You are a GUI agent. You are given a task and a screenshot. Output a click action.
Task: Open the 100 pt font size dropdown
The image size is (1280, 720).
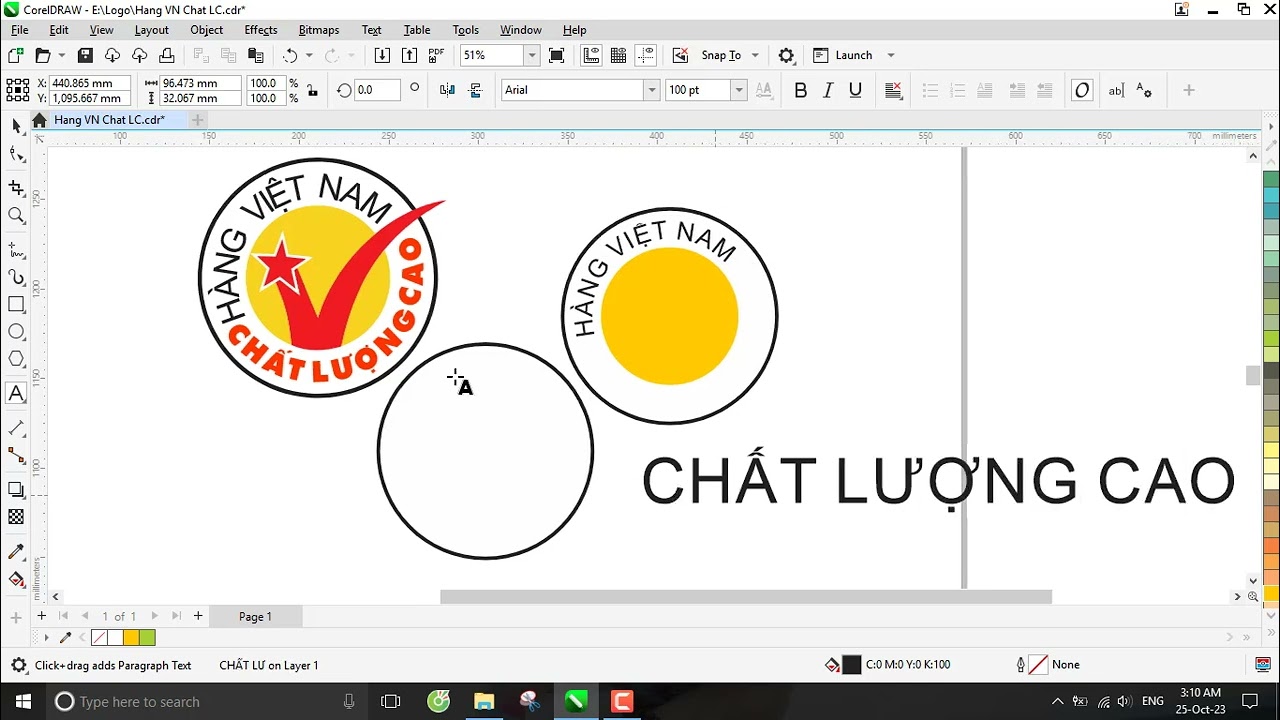[x=739, y=90]
